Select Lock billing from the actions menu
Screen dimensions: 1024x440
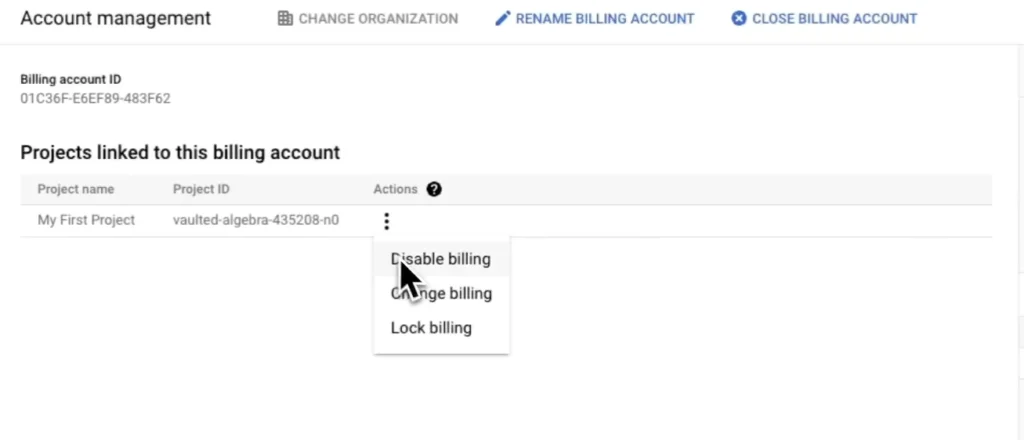click(x=431, y=327)
